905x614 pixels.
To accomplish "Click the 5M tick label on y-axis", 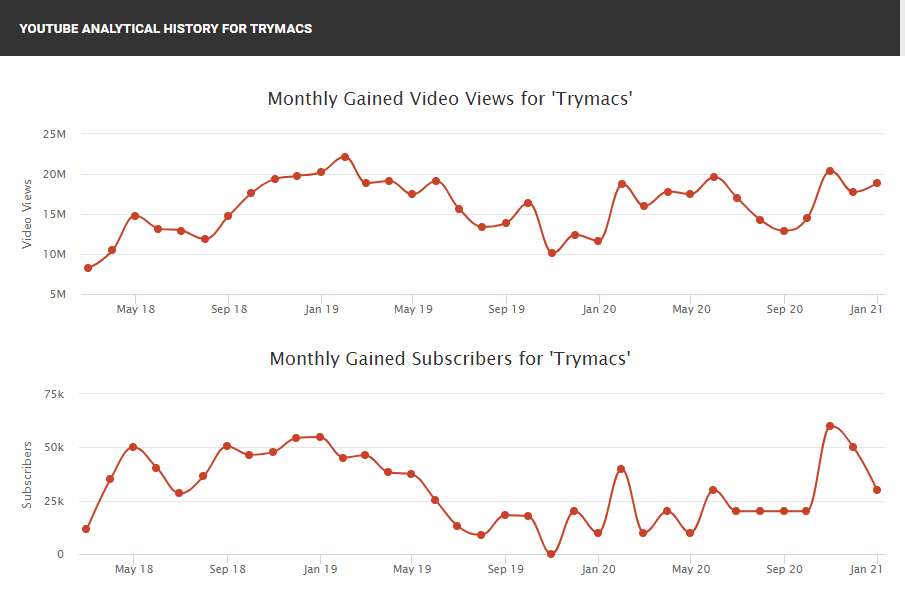I will (56, 294).
